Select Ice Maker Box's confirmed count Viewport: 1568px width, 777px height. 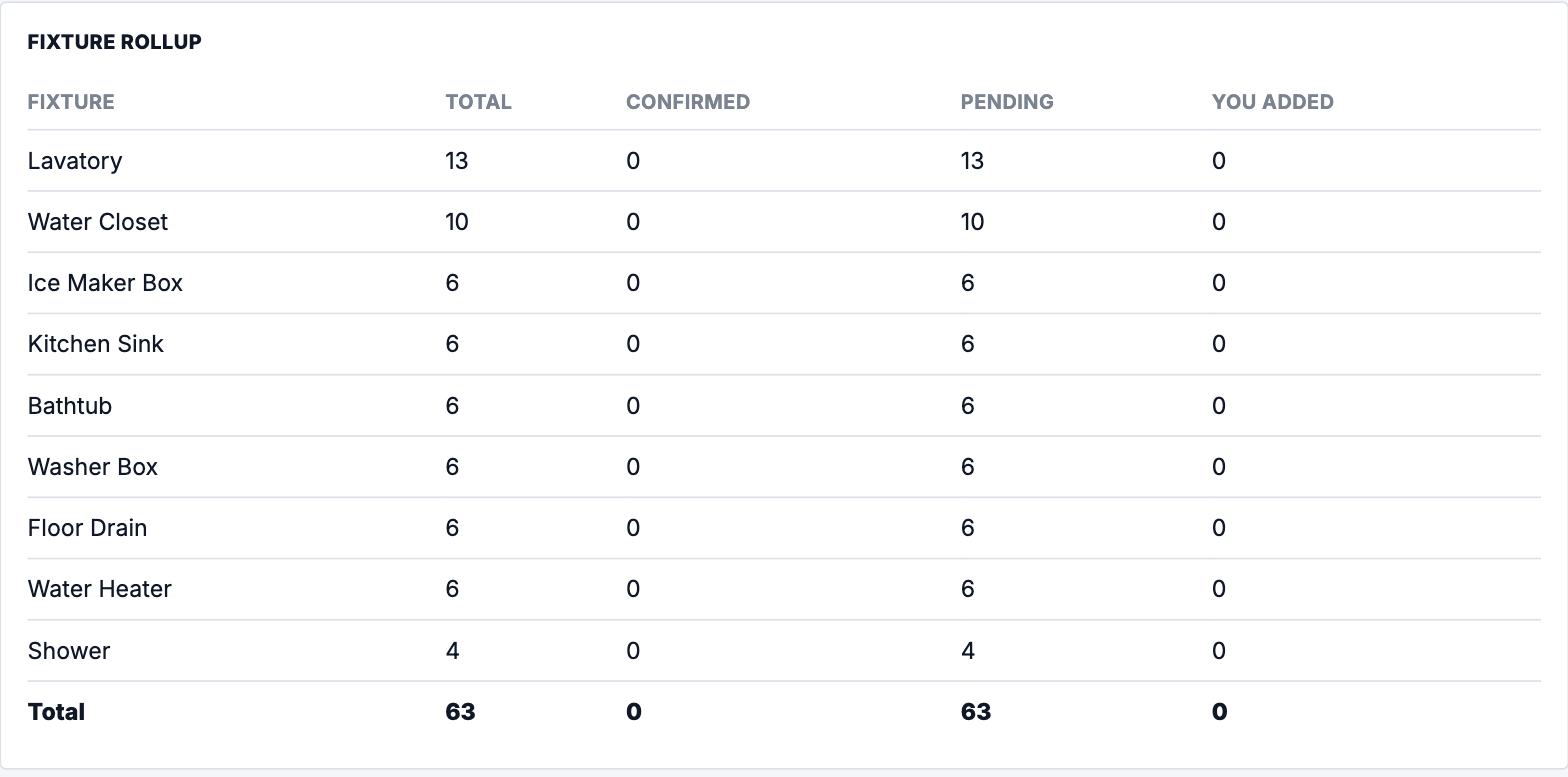633,283
